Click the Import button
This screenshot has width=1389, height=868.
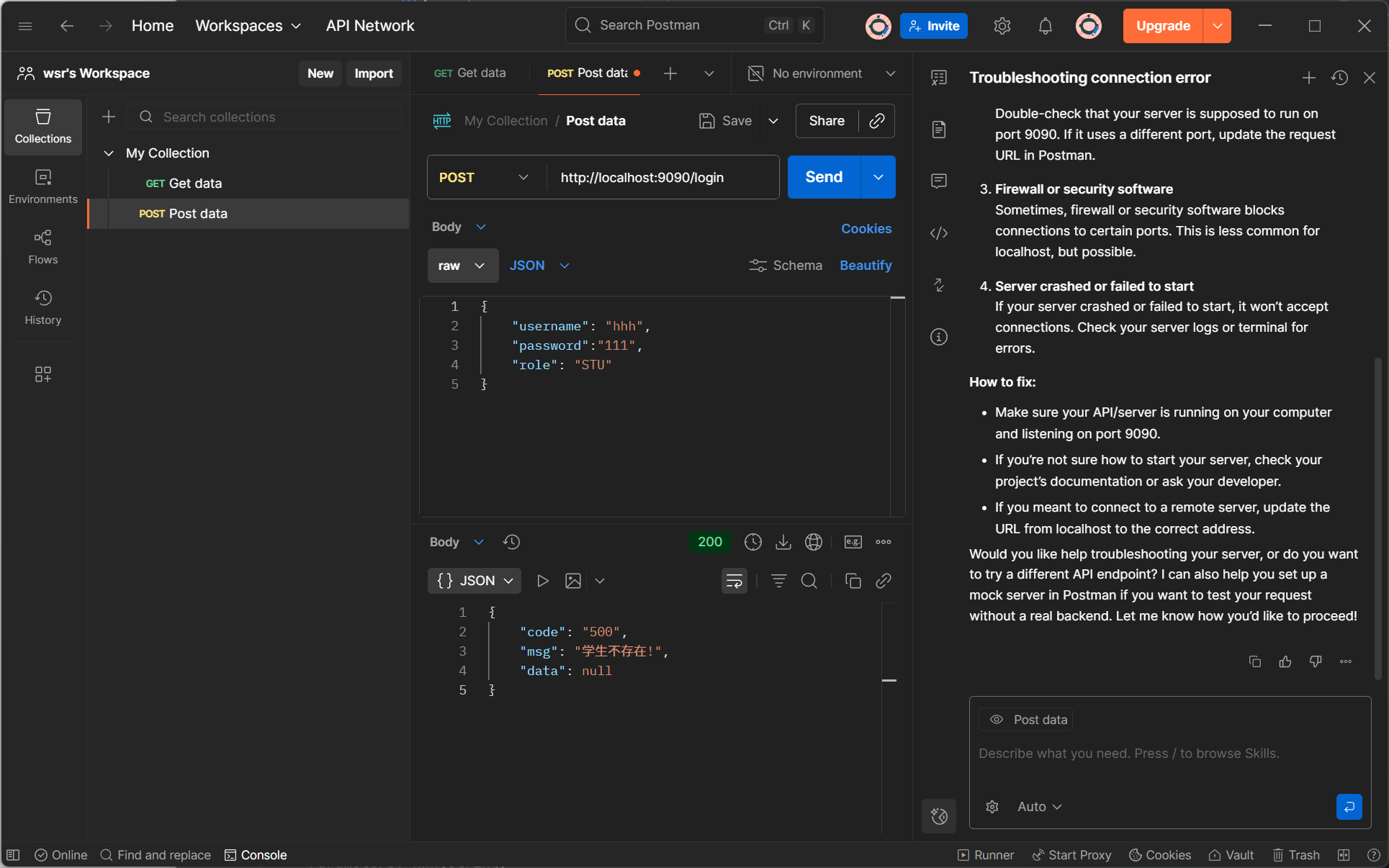[x=374, y=73]
